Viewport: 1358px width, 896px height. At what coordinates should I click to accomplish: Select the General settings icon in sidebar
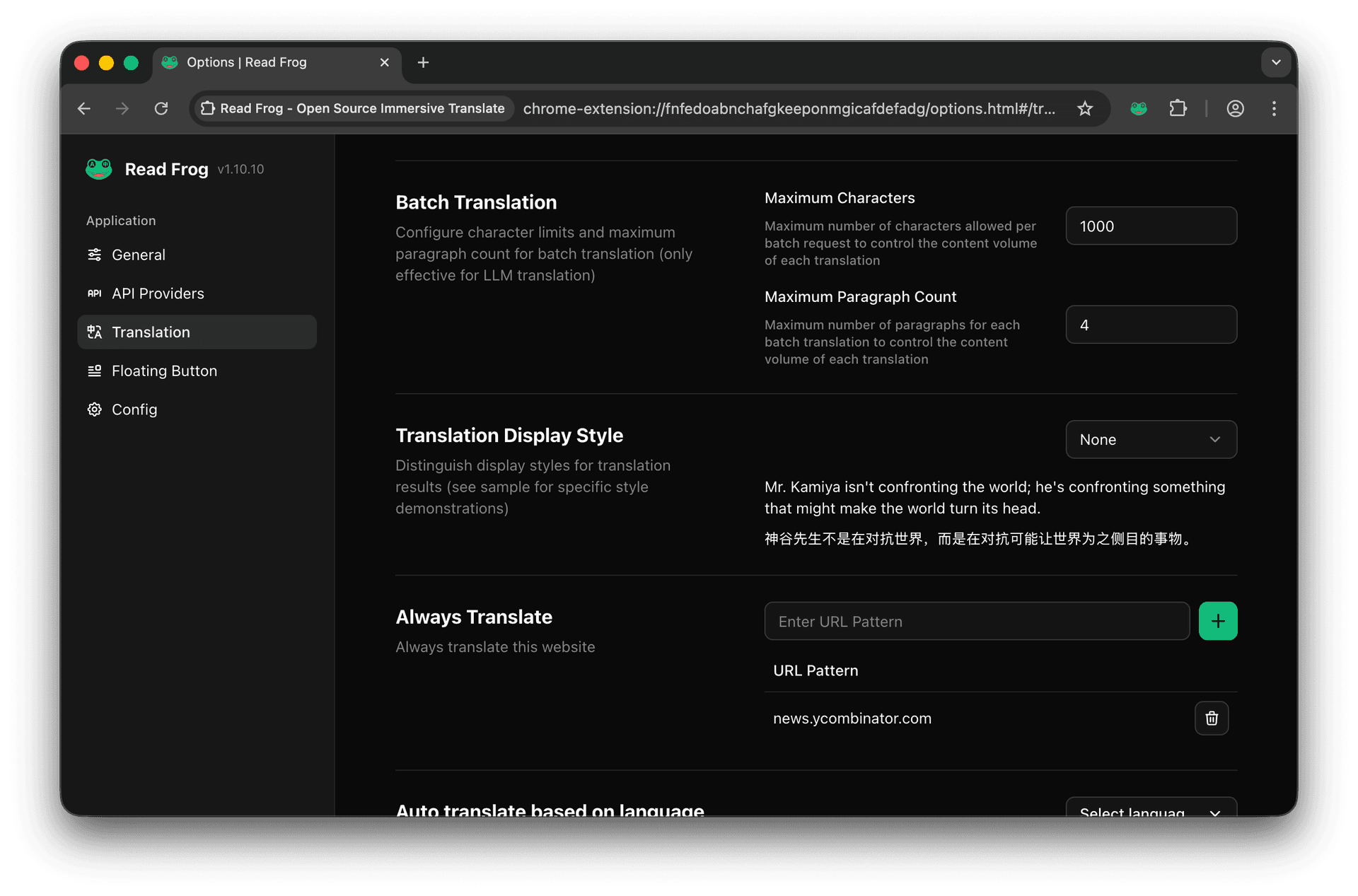point(95,255)
